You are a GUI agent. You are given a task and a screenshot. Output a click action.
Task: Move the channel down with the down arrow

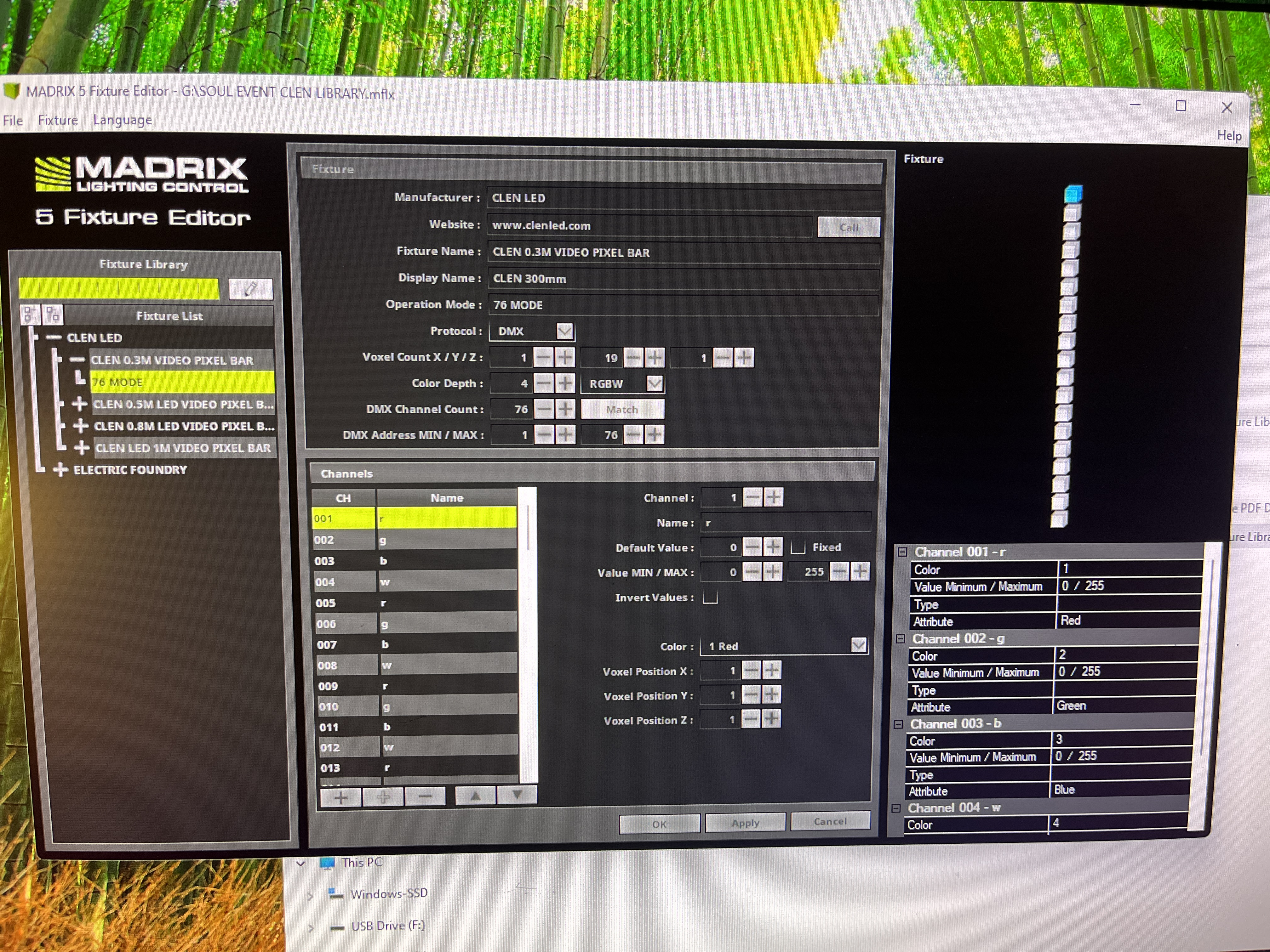(517, 795)
